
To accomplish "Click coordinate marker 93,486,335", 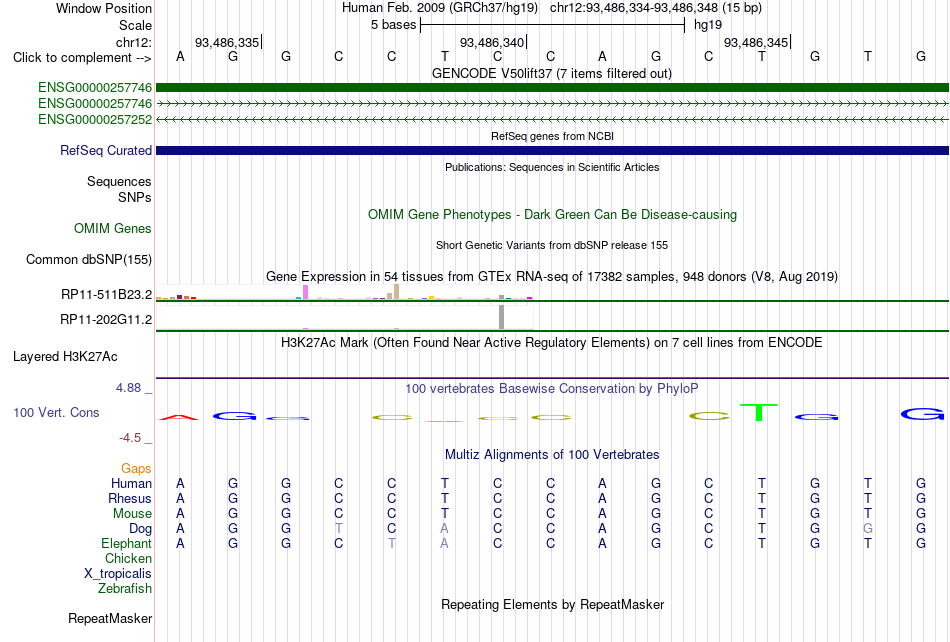I will 227,42.
